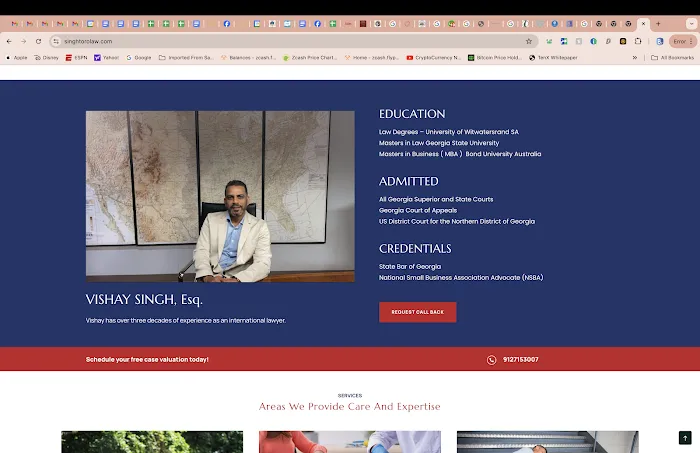Expand the Imported From Safari bookmark folder
Screen dimensions: 700x453
click(187, 58)
